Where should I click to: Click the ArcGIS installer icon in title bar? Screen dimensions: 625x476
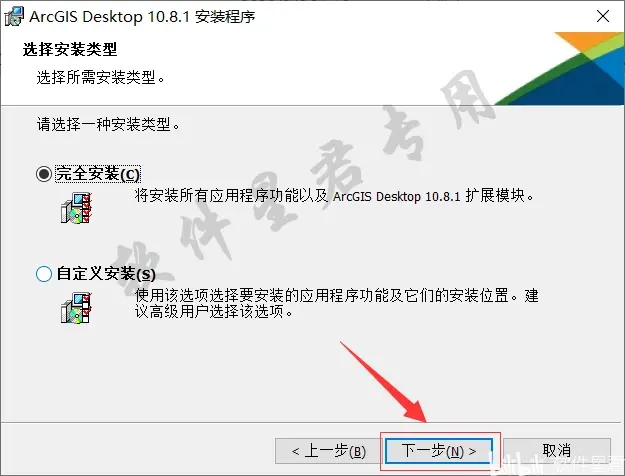14,17
